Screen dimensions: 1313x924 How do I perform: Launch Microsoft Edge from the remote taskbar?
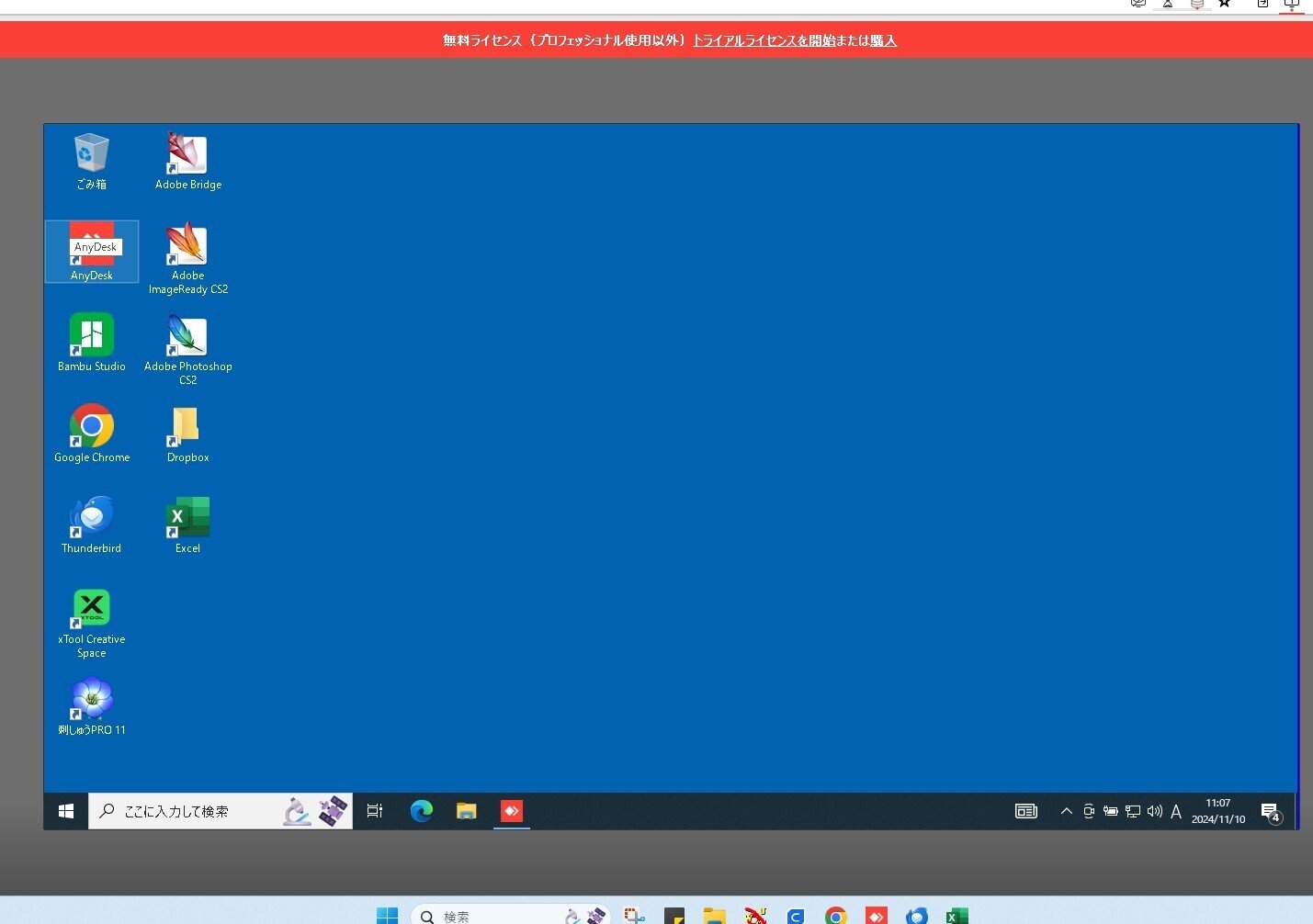coord(422,811)
